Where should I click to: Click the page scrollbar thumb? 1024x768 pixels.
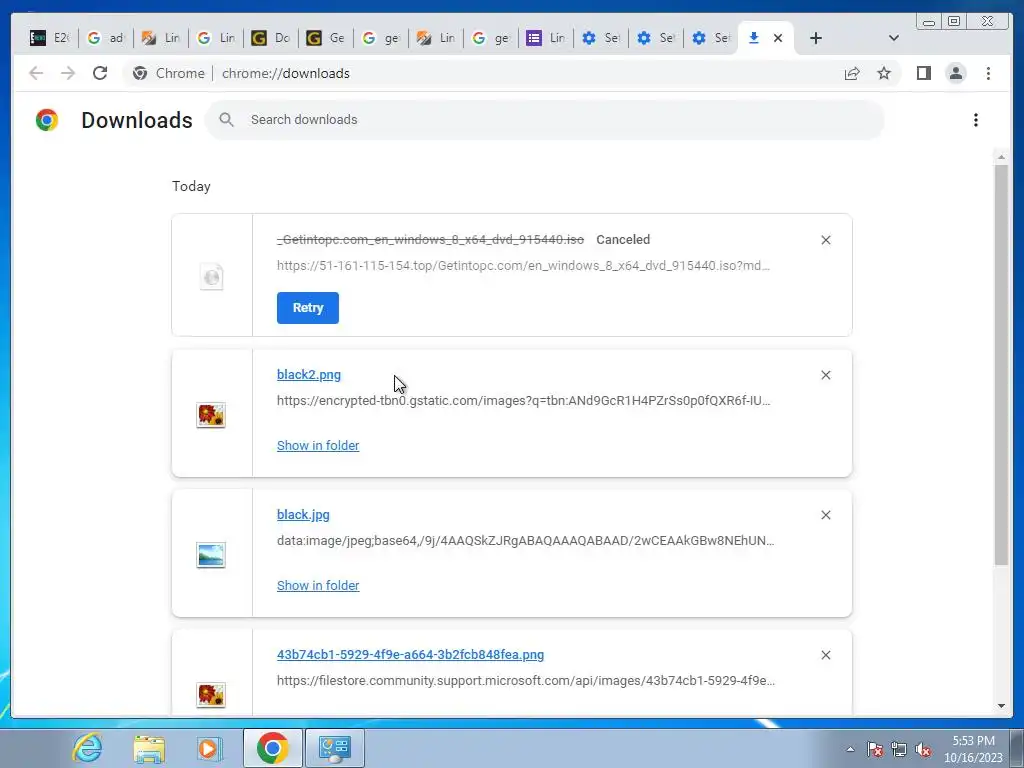1001,364
